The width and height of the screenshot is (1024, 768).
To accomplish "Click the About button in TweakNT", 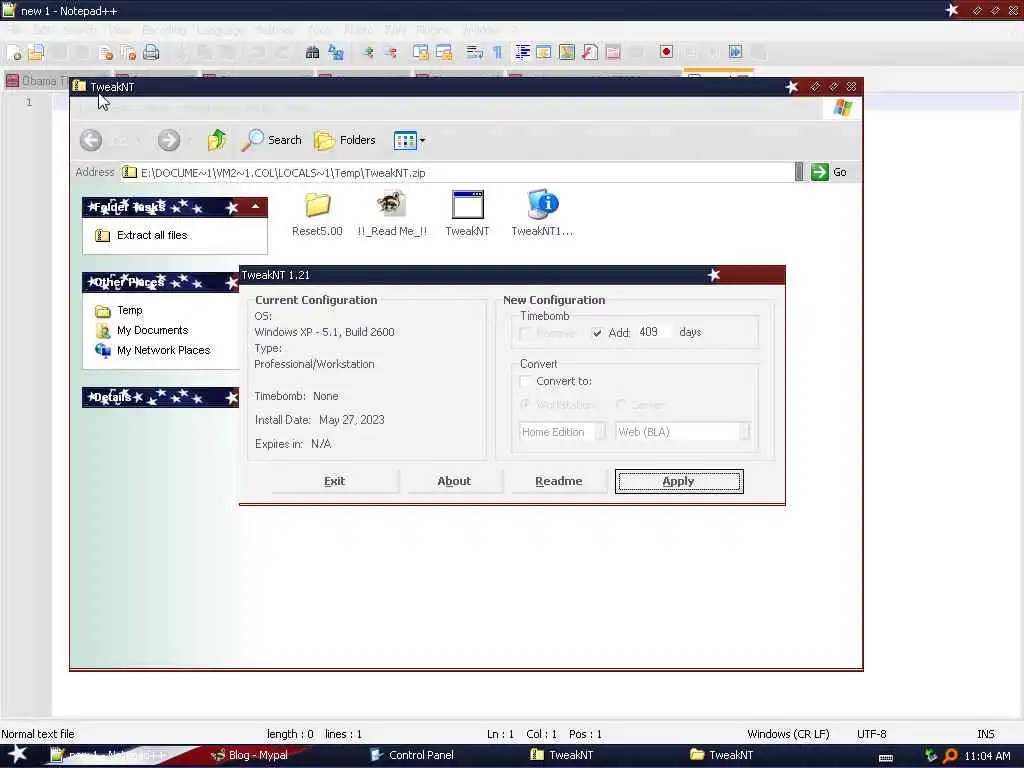I will [454, 481].
